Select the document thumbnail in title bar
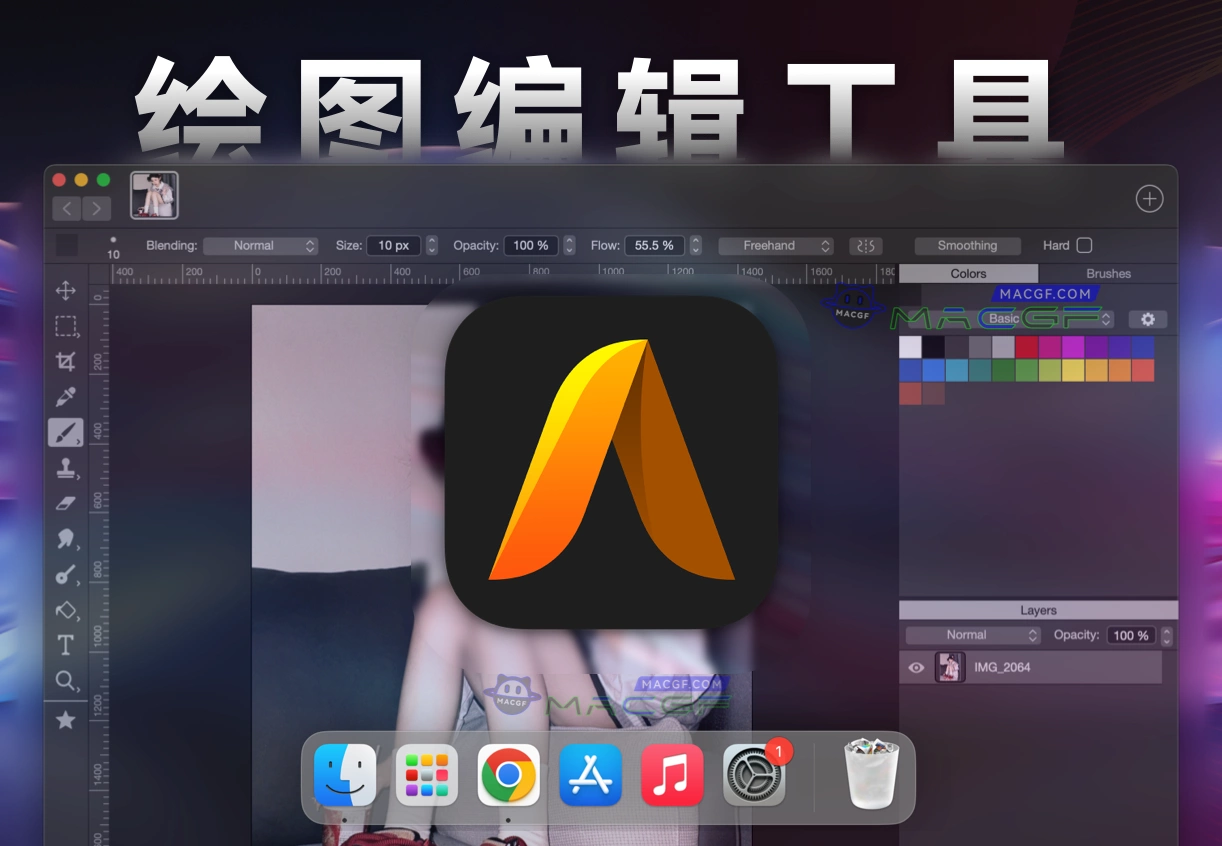 tap(154, 195)
